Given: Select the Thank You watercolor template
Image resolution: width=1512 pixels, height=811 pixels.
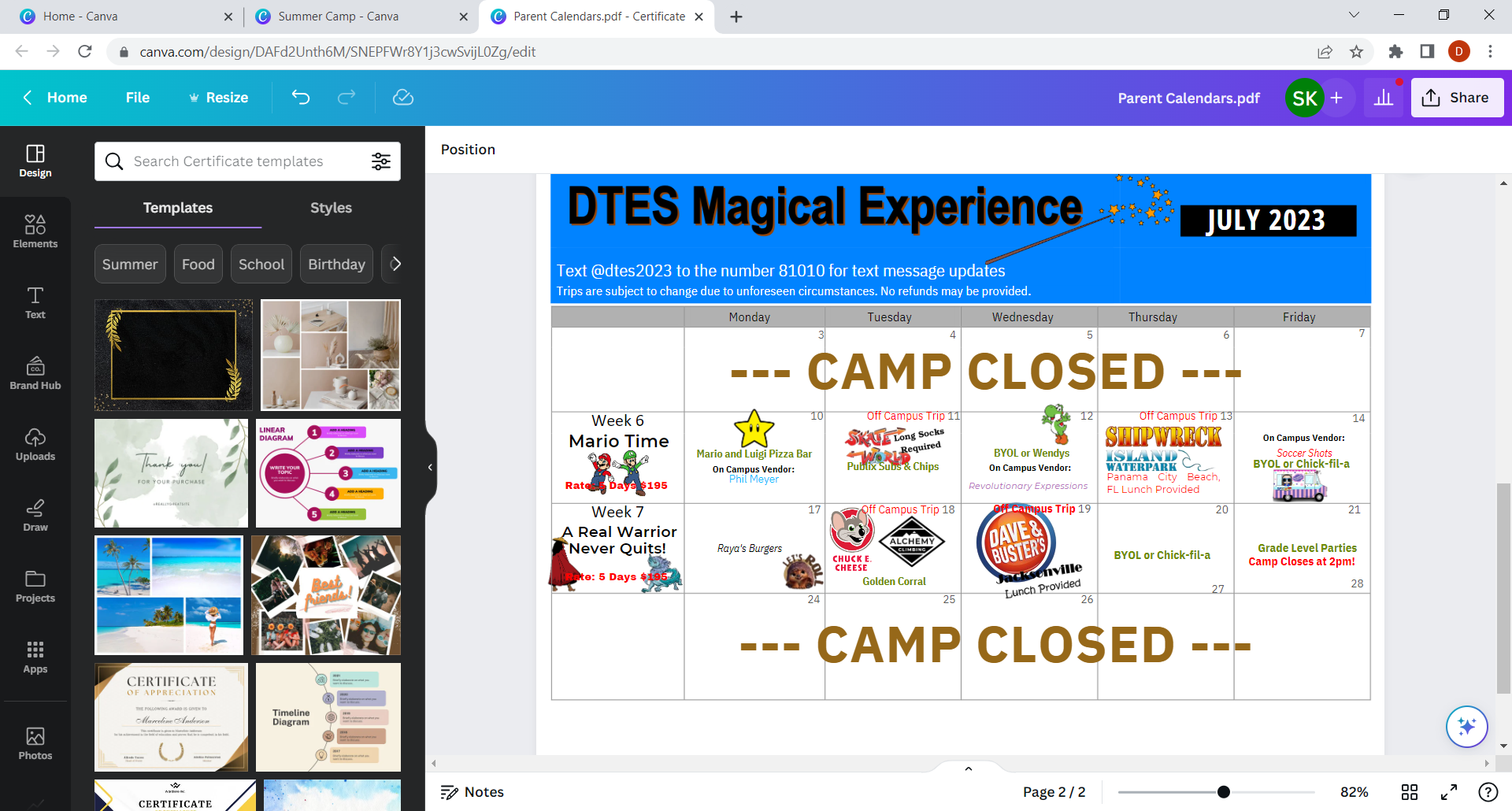Looking at the screenshot, I should click(x=171, y=473).
